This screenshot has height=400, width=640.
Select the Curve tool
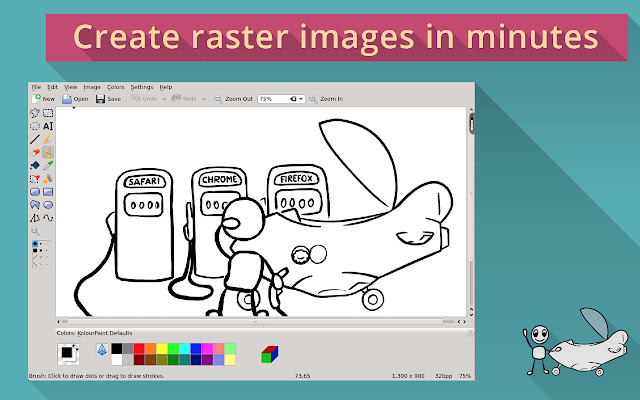[x=48, y=218]
